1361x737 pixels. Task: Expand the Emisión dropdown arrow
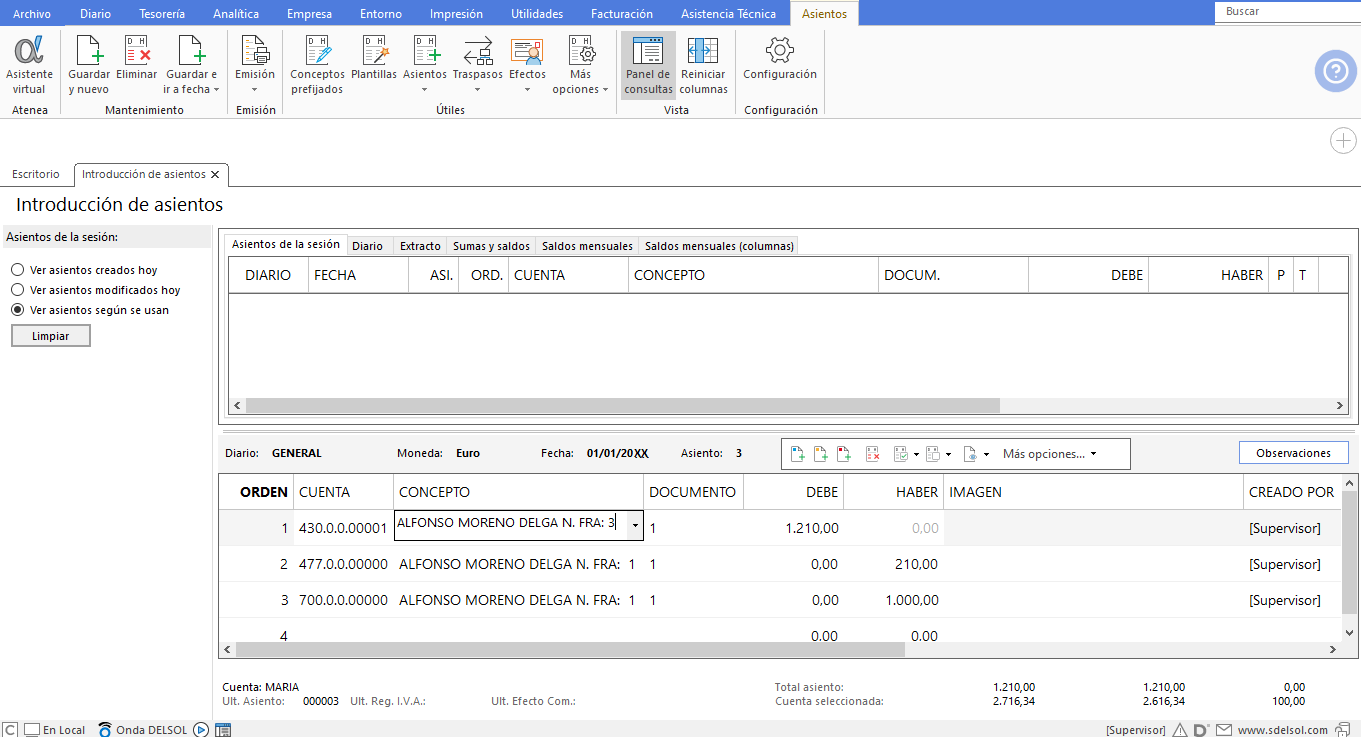(x=255, y=89)
